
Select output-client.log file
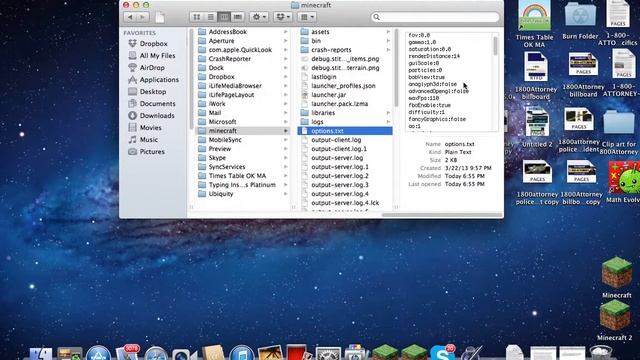(345, 140)
